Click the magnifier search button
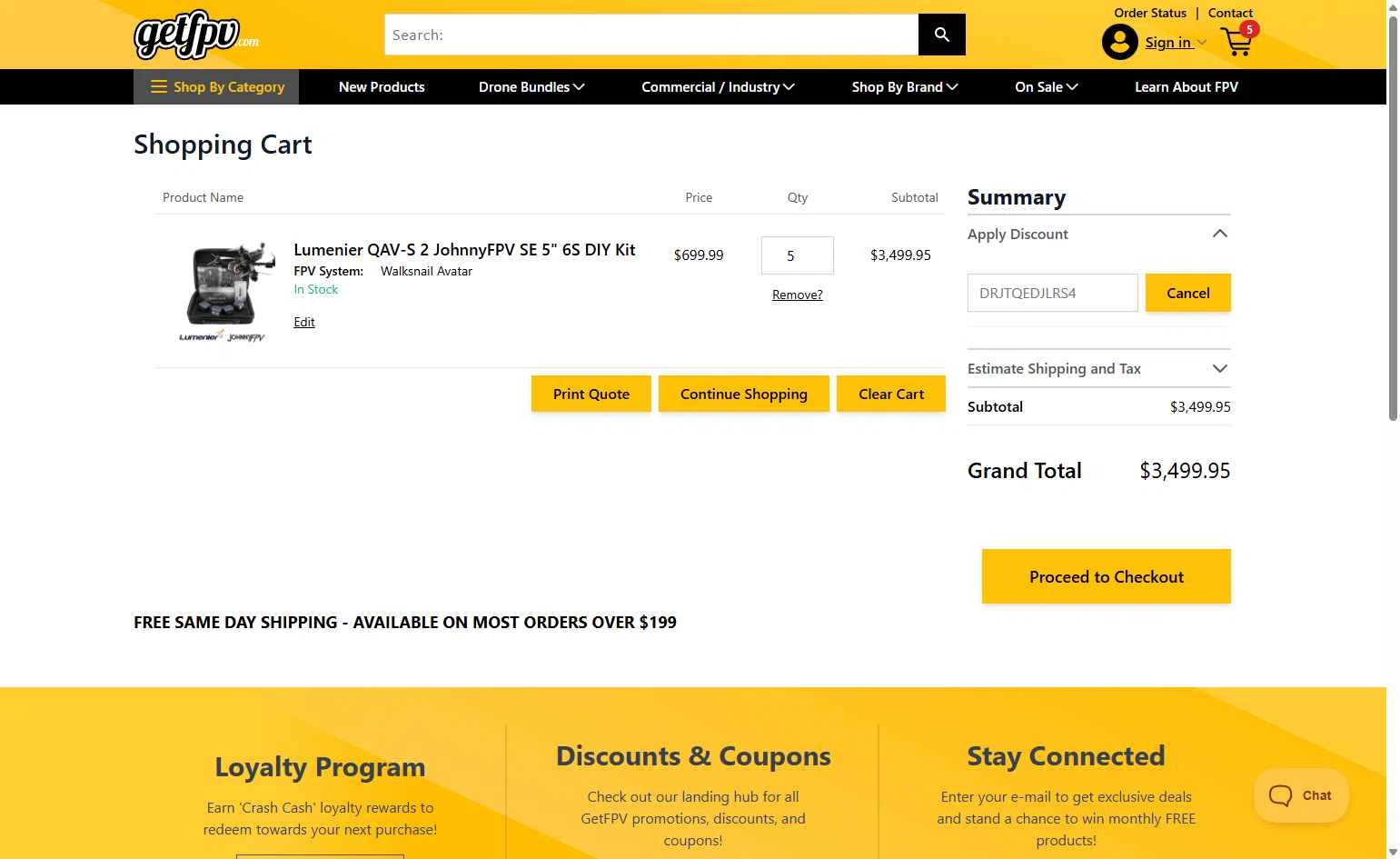Viewport: 1400px width, 859px height. [x=942, y=35]
